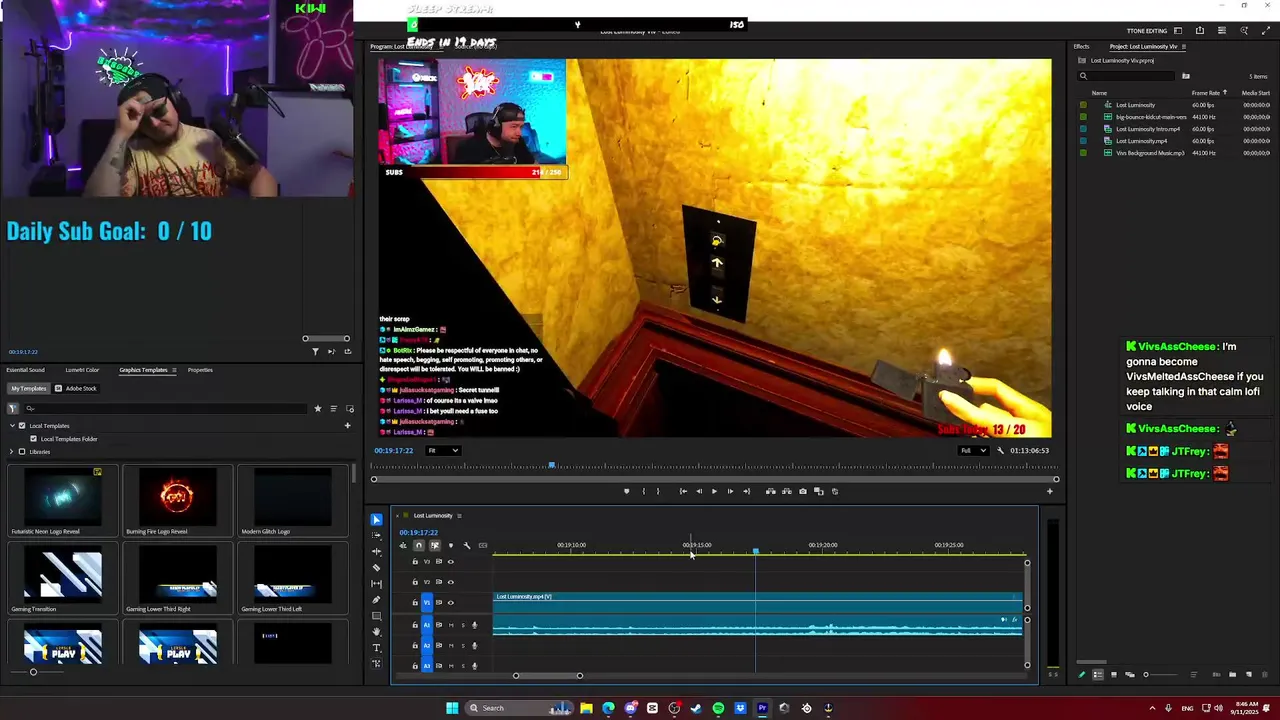
Task: Activate the Hand tool
Action: pyautogui.click(x=376, y=631)
